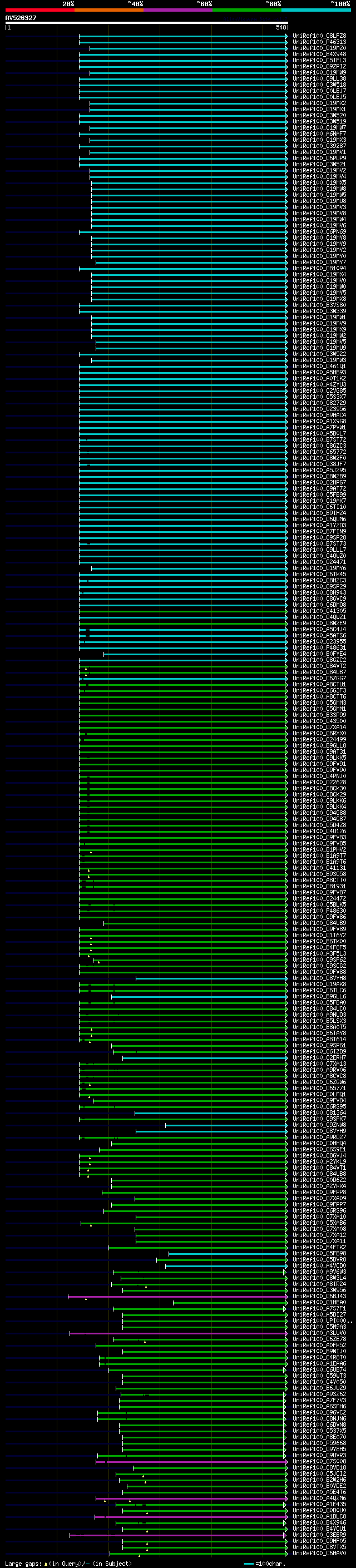Viewport: 356px width, 1568px height.
Task: Select the UniRef100_Q84UB7 entry
Action: click(319, 672)
